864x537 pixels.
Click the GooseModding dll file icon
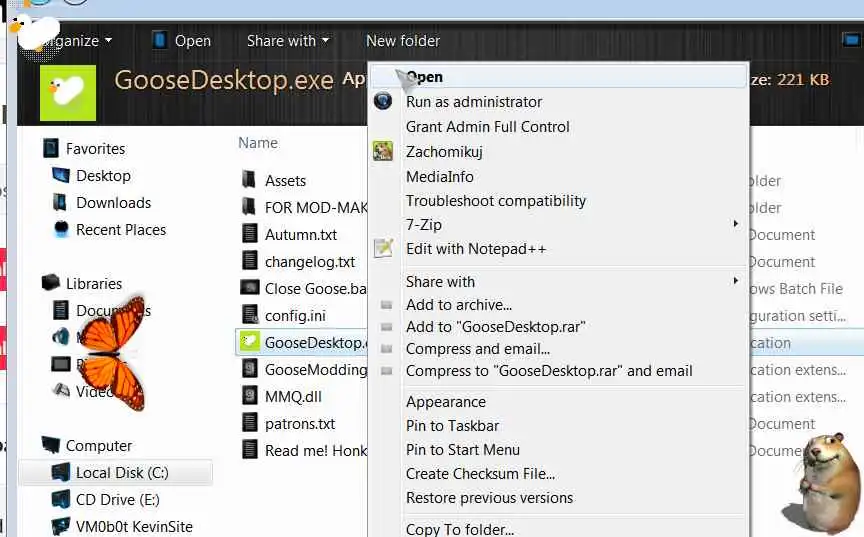tap(250, 368)
